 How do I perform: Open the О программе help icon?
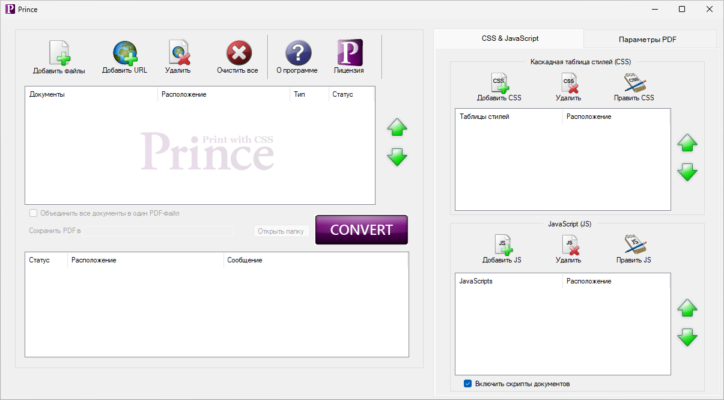[x=298, y=53]
